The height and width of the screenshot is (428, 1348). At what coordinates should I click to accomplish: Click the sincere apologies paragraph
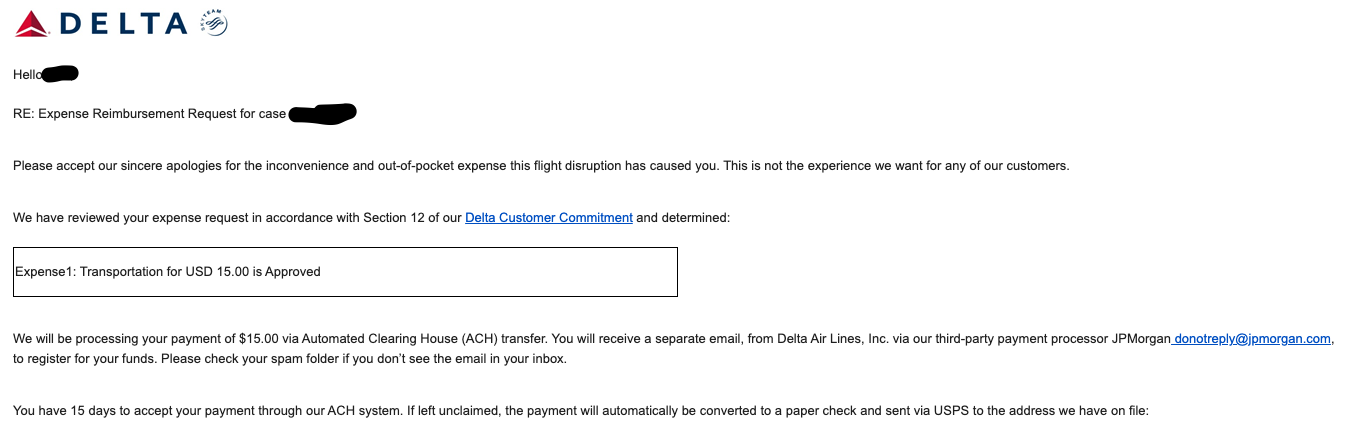[x=541, y=165]
